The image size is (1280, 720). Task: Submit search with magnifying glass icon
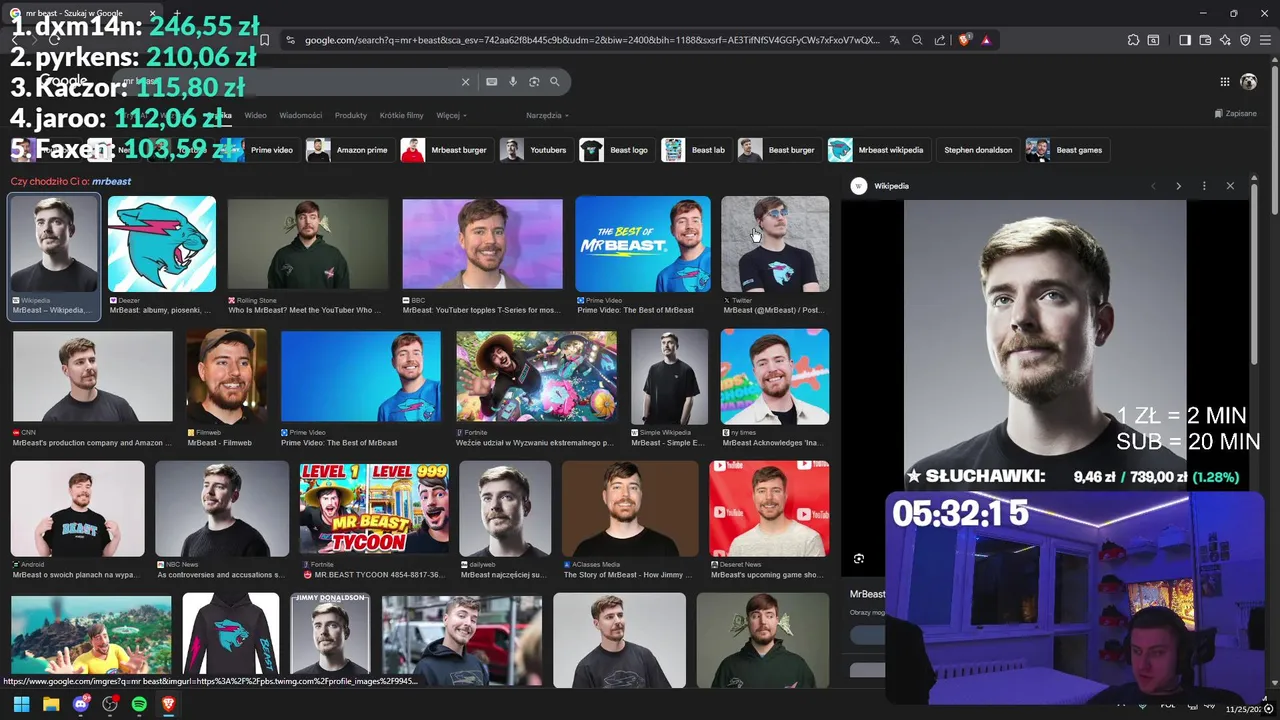pyautogui.click(x=555, y=82)
